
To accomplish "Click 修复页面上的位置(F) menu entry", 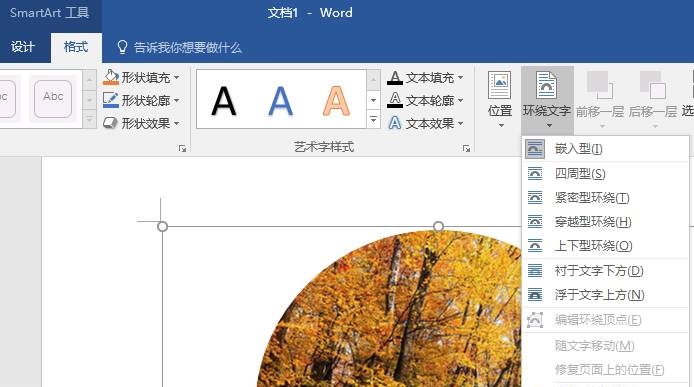I will [605, 369].
